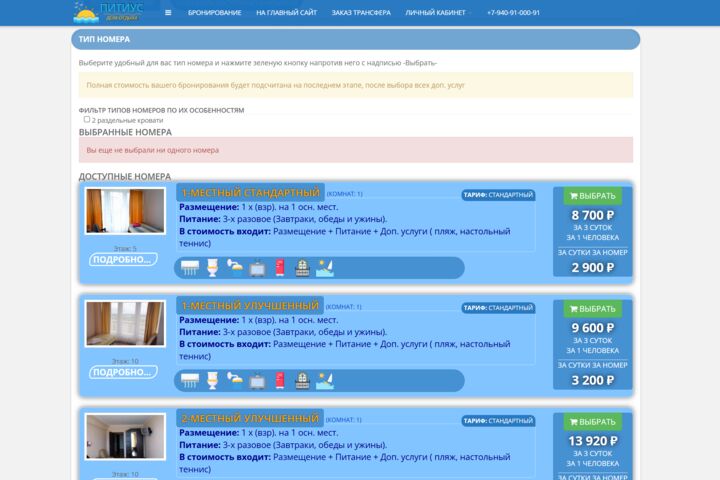The height and width of the screenshot is (480, 720).
Task: Click air conditioner icon in 1-местный стандартный
Action: [190, 268]
